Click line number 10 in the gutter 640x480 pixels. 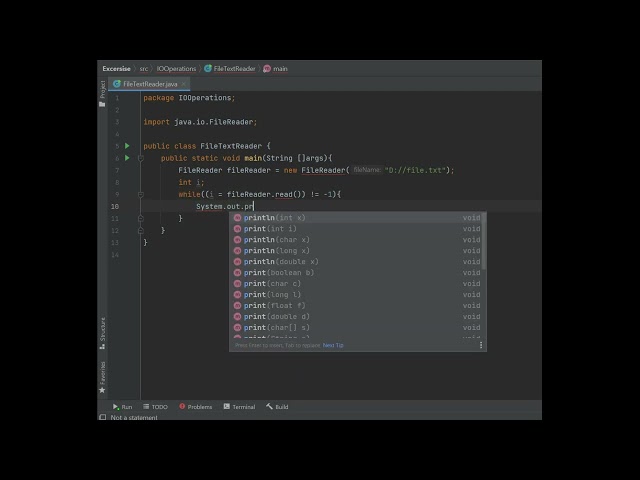[115, 207]
